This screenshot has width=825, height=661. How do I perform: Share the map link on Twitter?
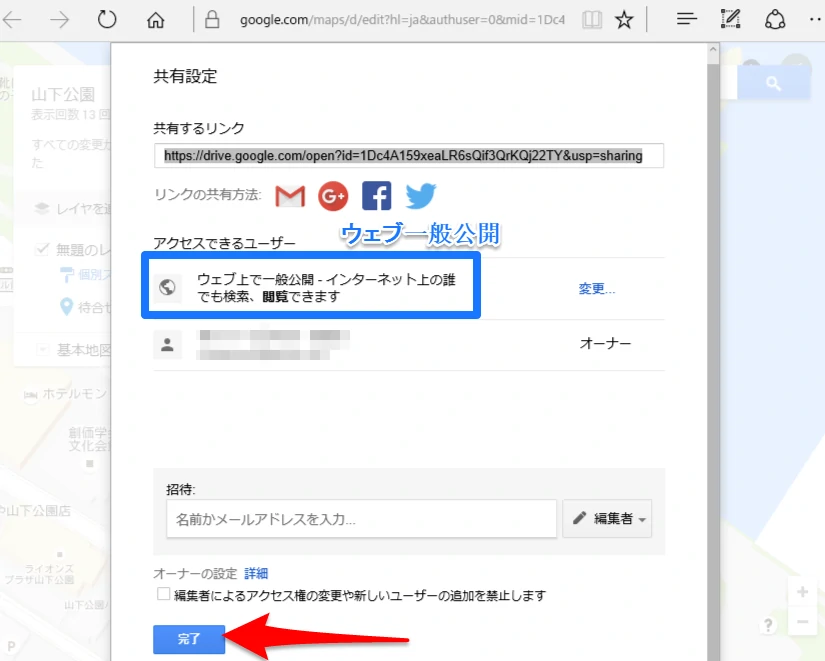[x=420, y=196]
